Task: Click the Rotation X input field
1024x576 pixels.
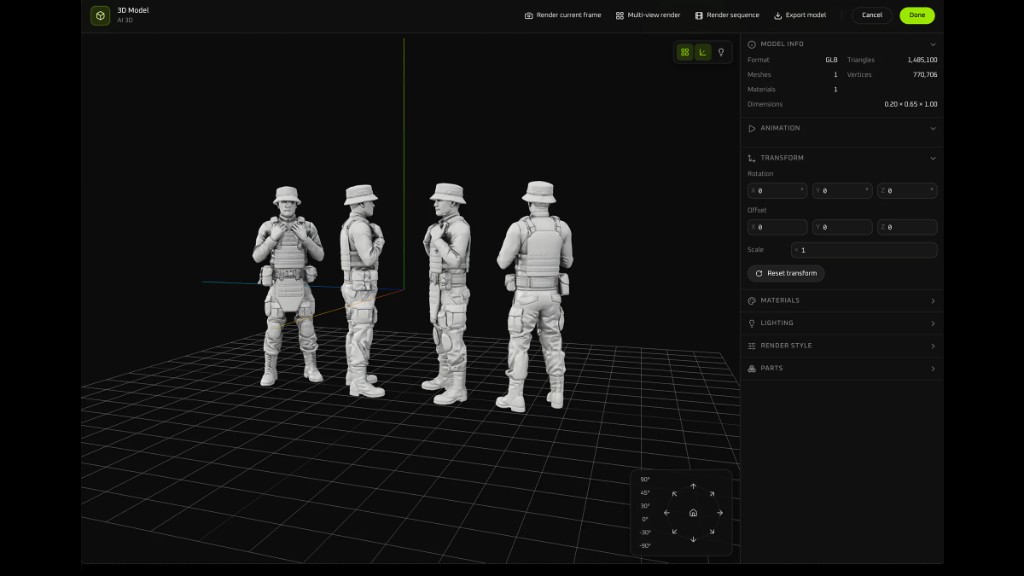Action: 777,191
